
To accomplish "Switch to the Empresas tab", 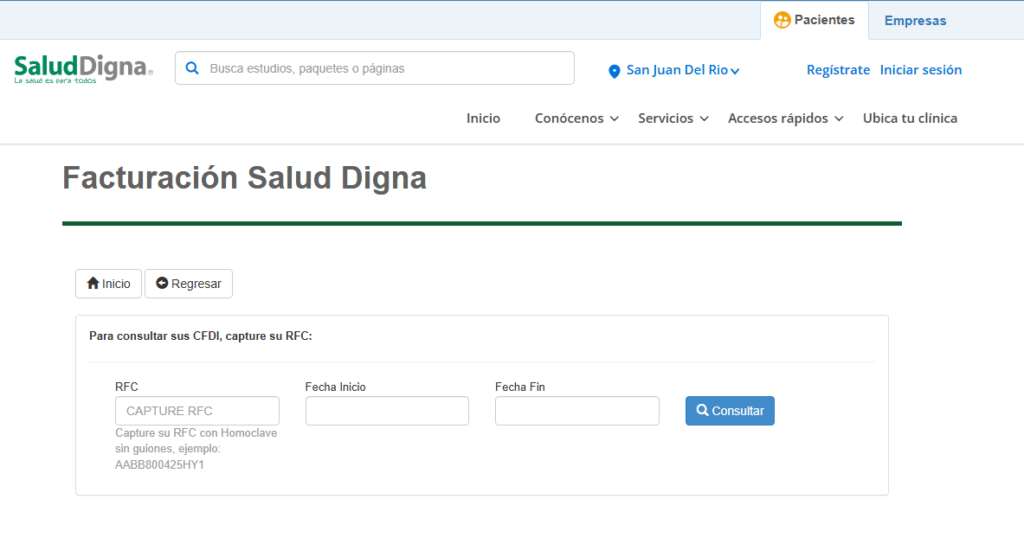I will [x=915, y=21].
